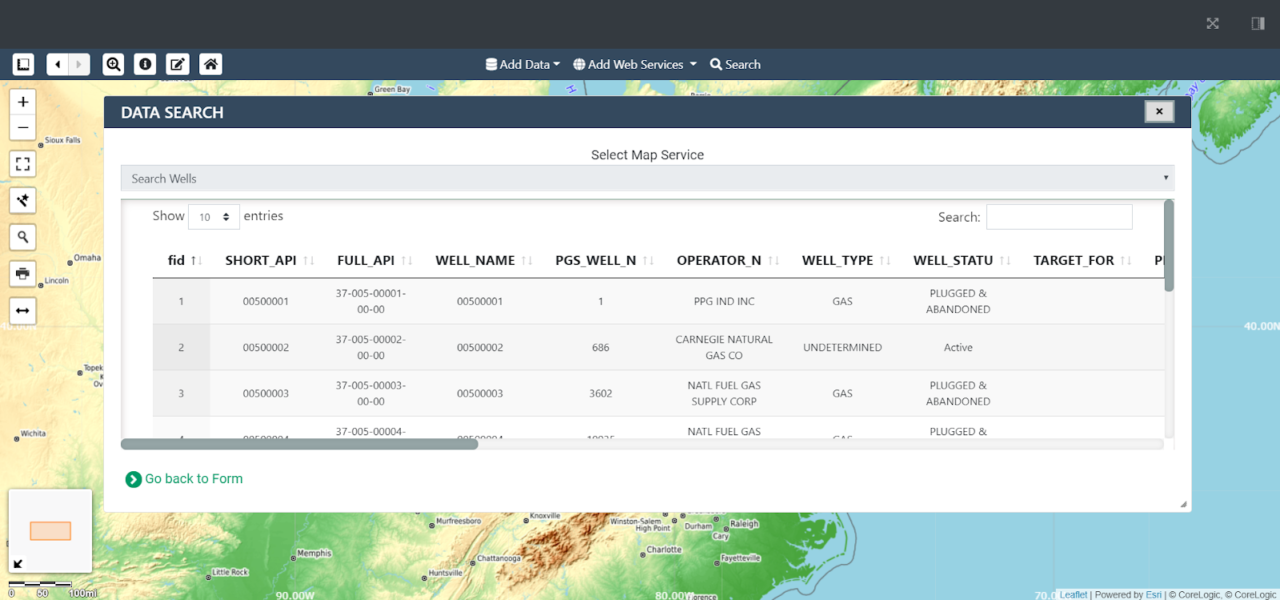Click the map zoom in plus button
This screenshot has width=1280, height=600.
pyautogui.click(x=23, y=102)
